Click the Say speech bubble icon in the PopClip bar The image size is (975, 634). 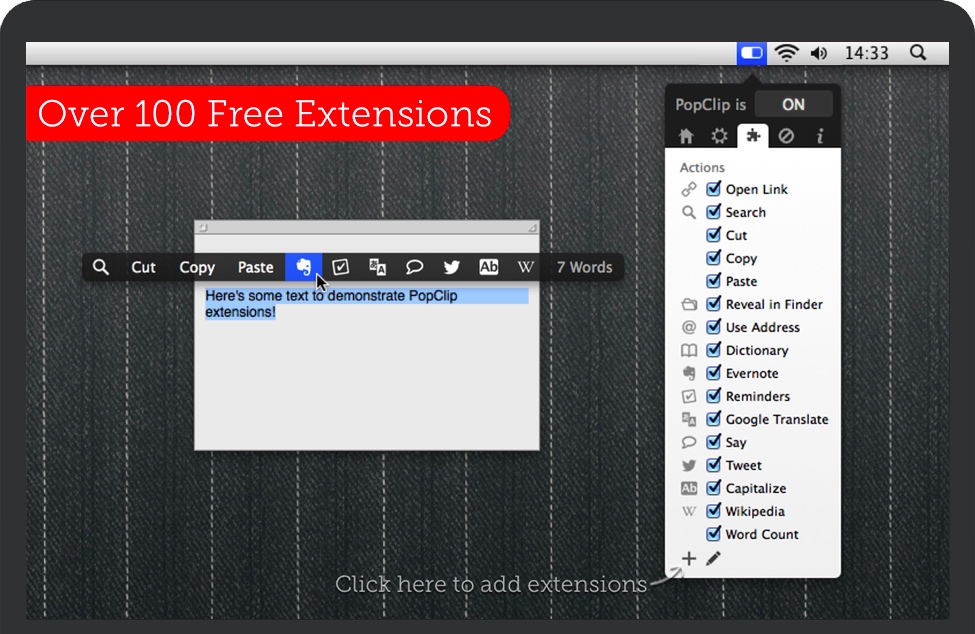click(414, 267)
